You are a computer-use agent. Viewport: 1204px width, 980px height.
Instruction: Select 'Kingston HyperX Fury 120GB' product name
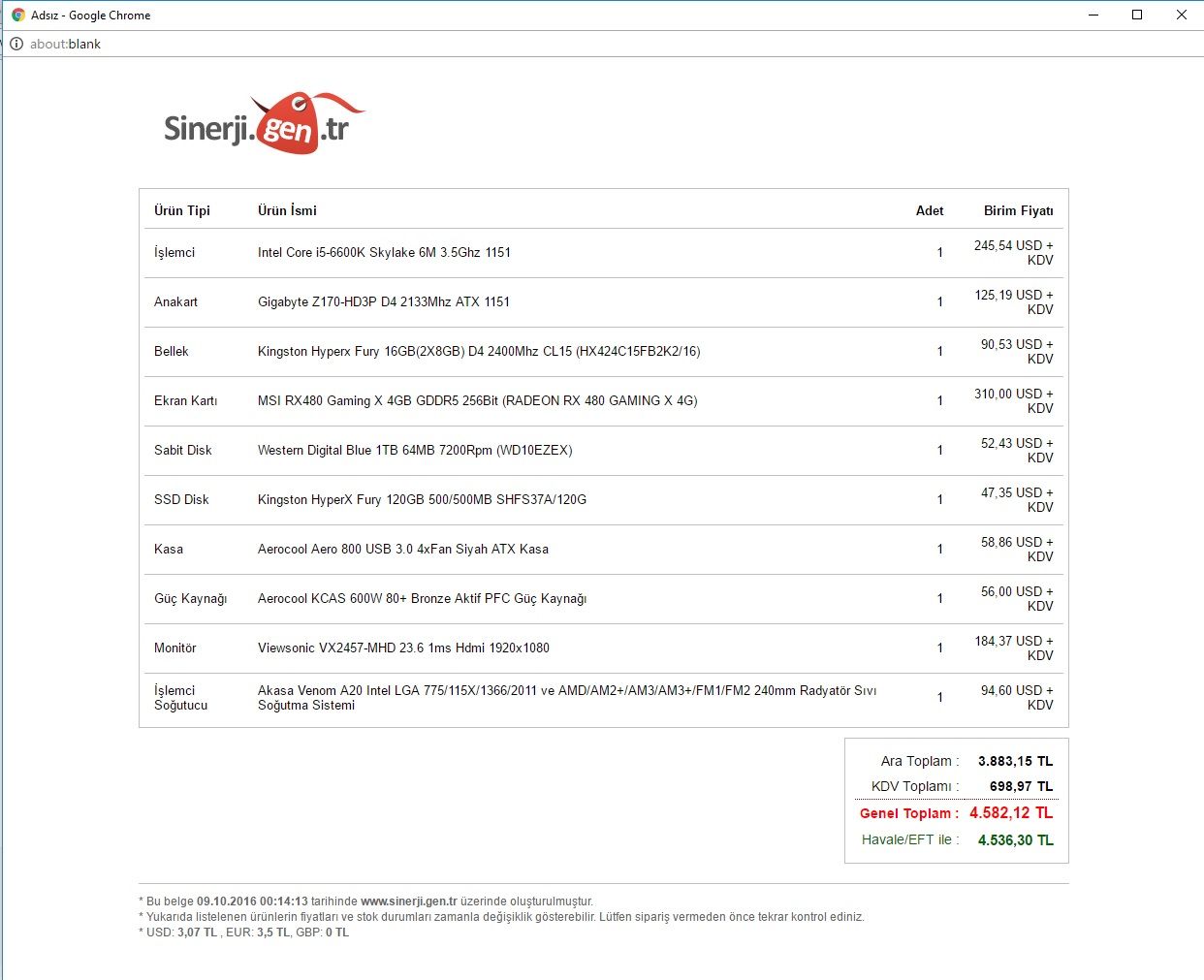(x=422, y=499)
